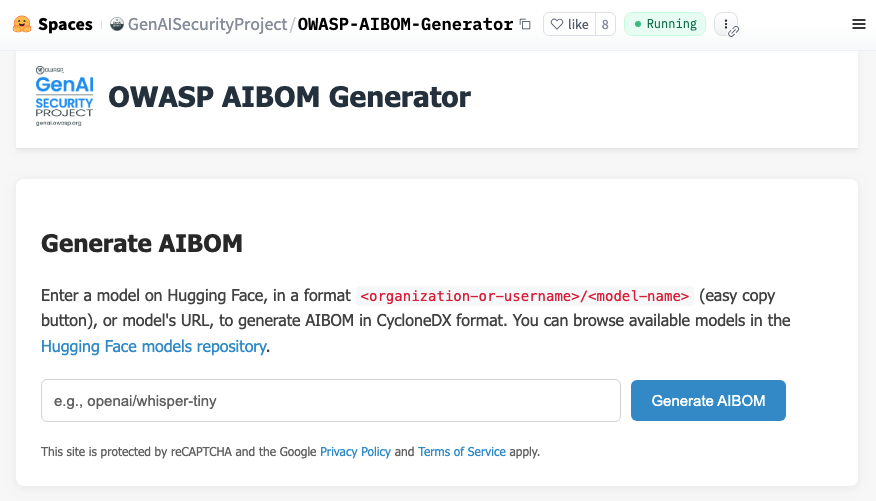Image resolution: width=876 pixels, height=501 pixels.
Task: Click the like count showing 8
Action: coord(605,24)
